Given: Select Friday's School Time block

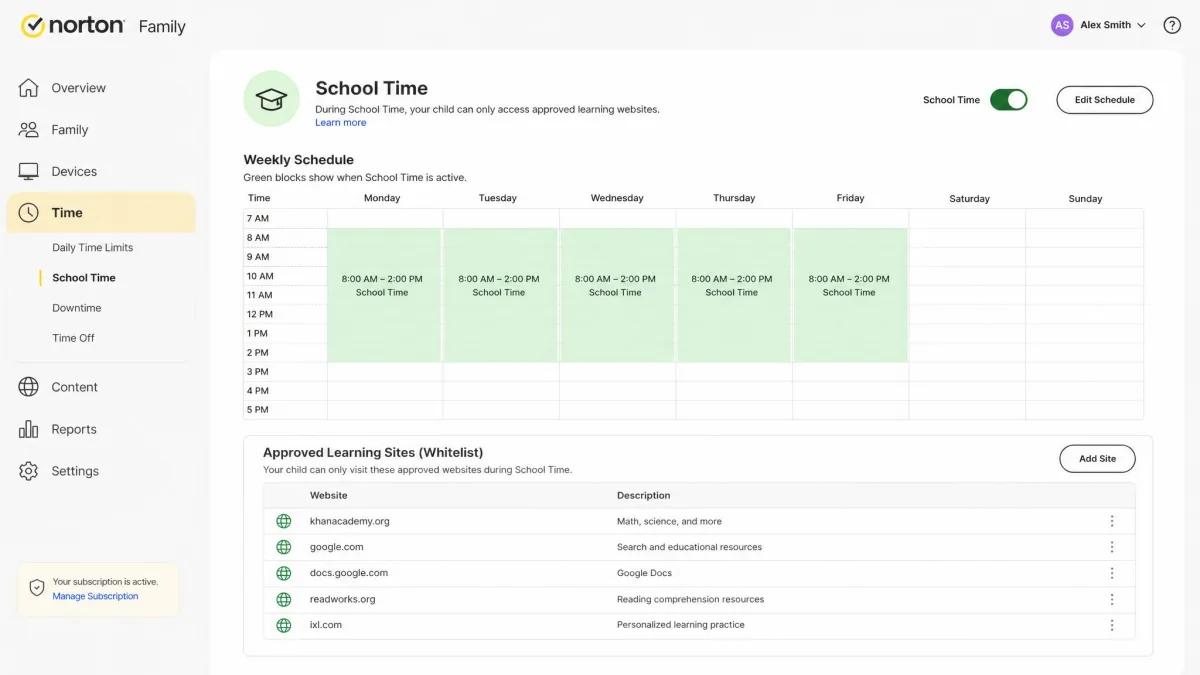Looking at the screenshot, I should [x=851, y=295].
